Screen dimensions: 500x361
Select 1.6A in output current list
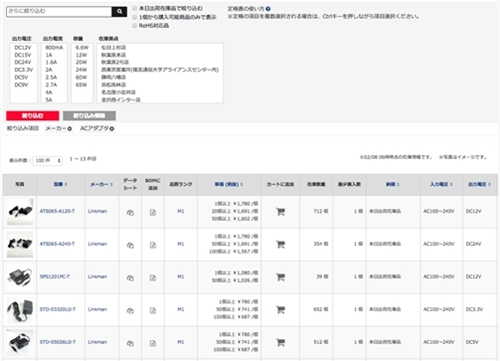click(51, 62)
